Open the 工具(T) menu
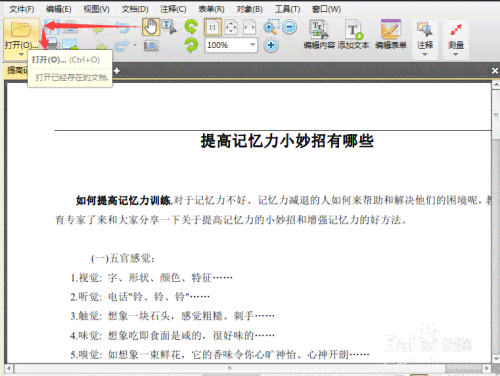 point(287,9)
